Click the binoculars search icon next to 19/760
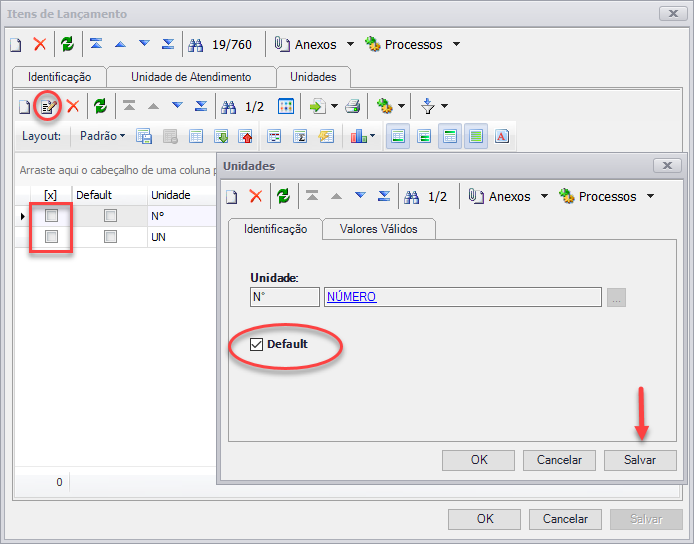This screenshot has width=694, height=544. (x=196, y=45)
